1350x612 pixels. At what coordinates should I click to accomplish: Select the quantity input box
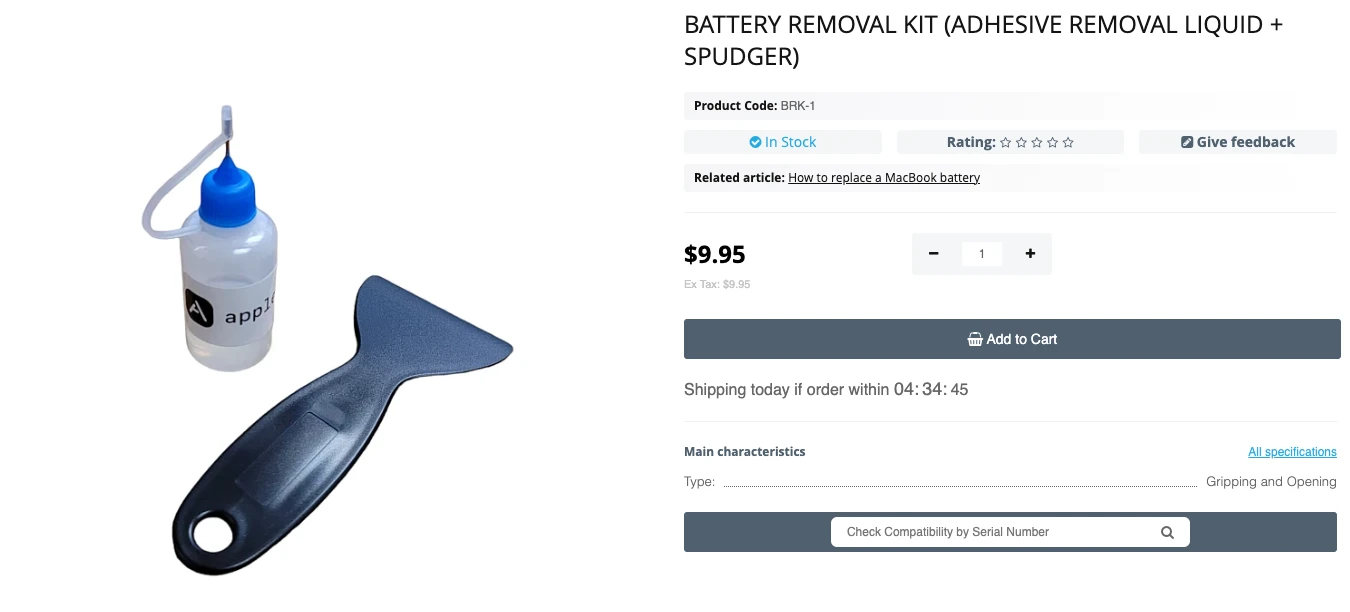tap(982, 254)
